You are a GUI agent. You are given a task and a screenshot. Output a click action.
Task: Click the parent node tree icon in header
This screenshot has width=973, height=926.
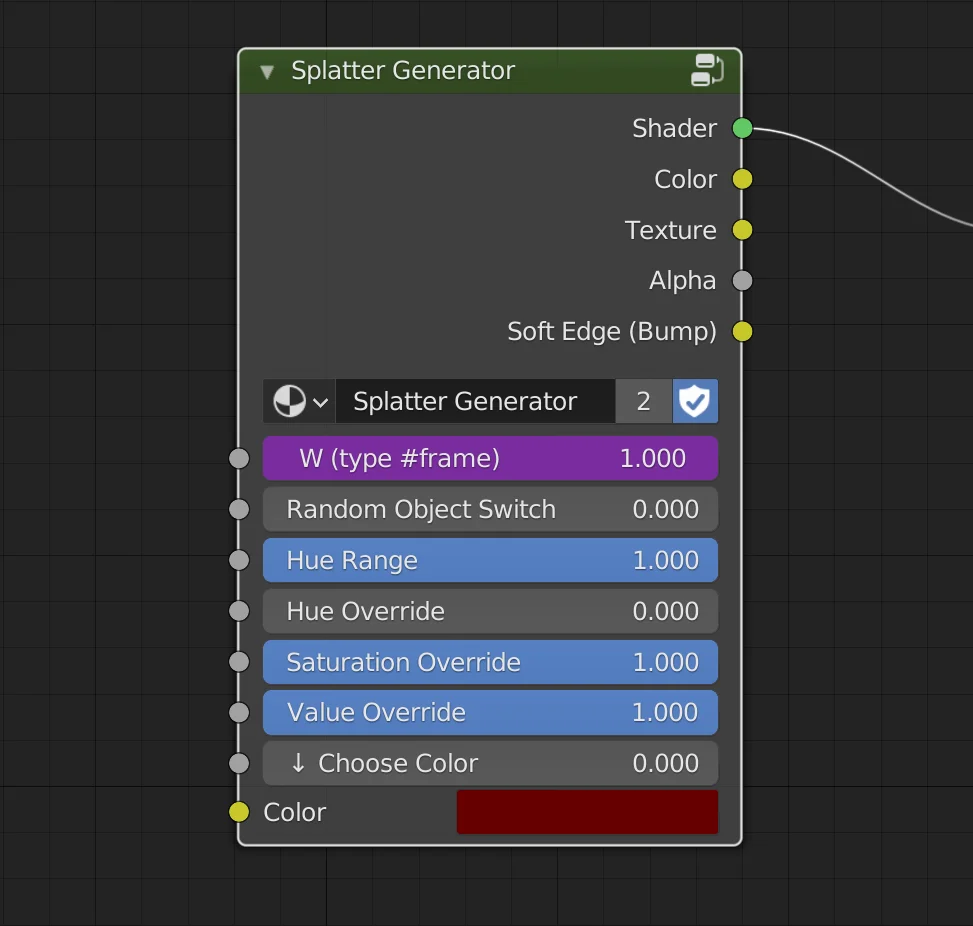[706, 70]
